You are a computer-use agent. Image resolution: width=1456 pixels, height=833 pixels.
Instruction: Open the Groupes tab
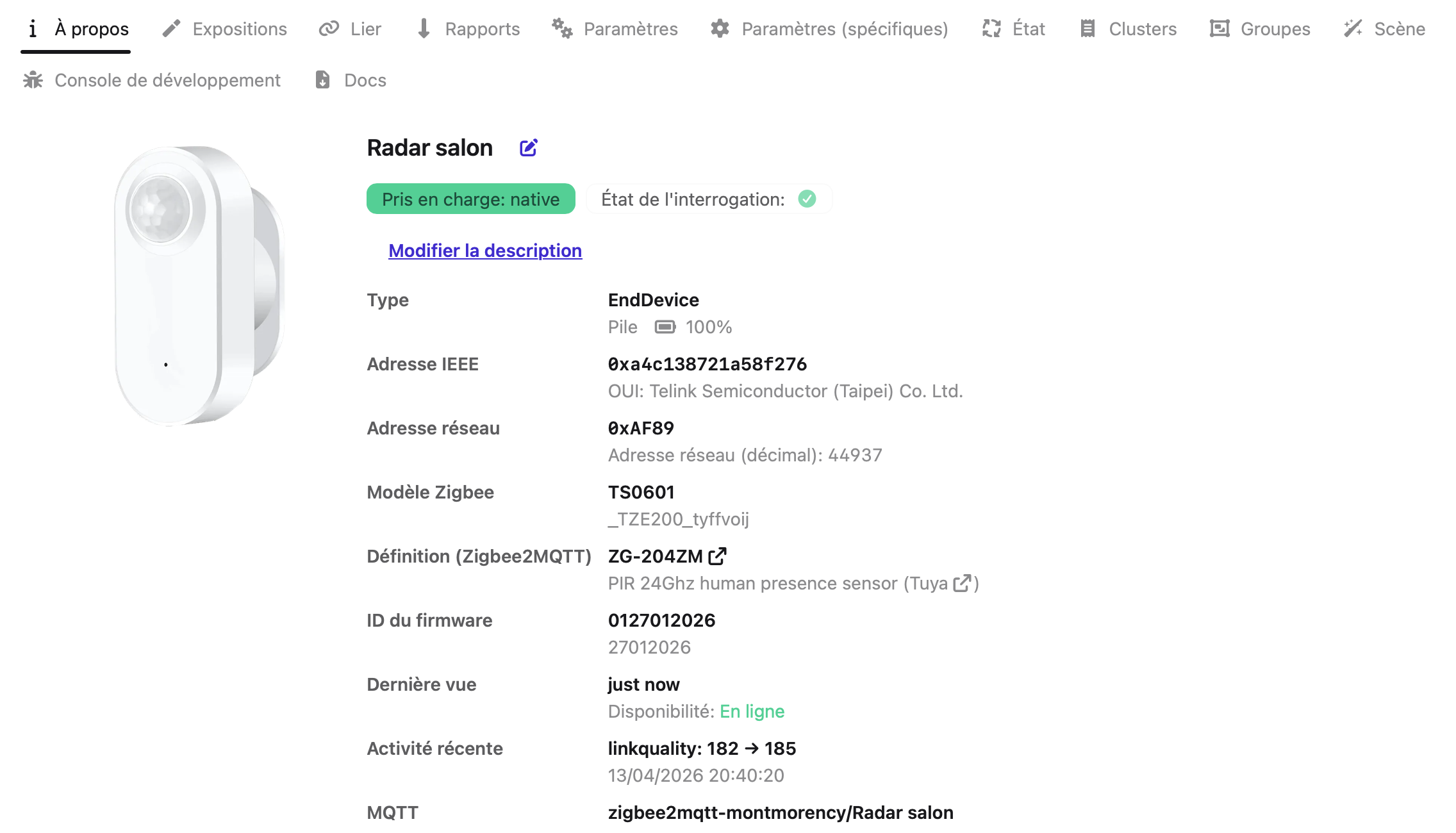1260,29
